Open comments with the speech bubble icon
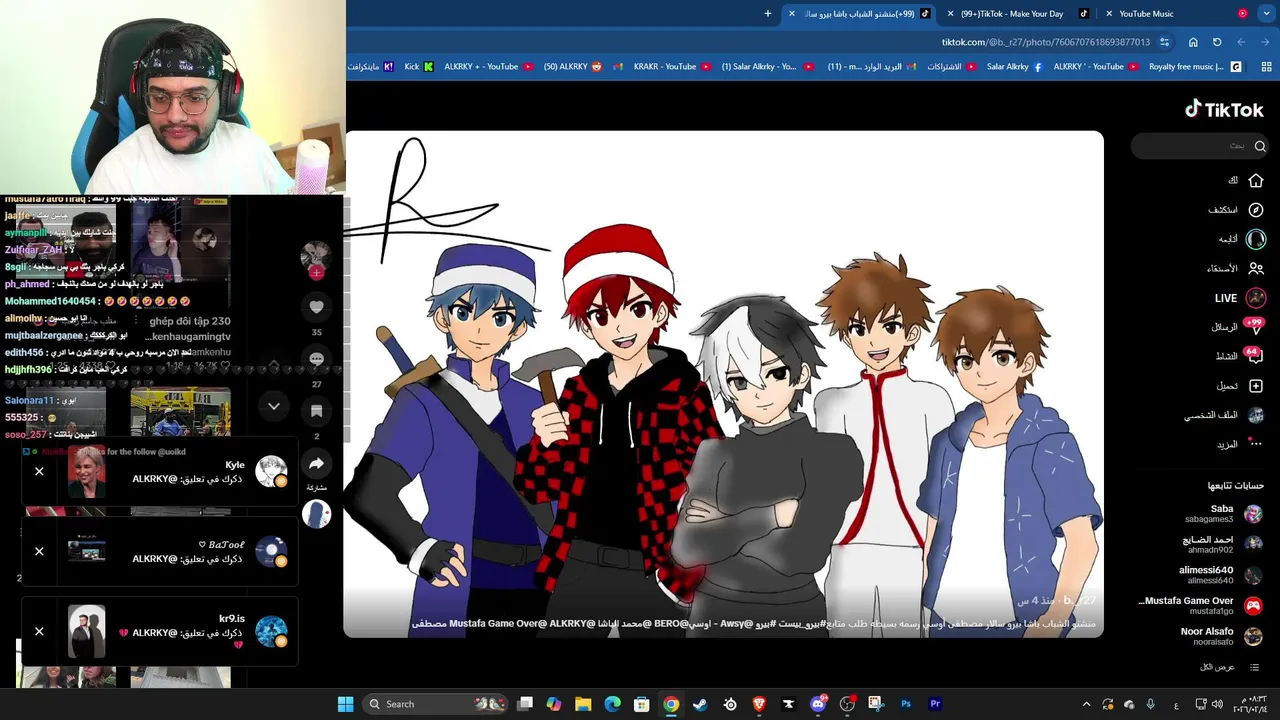The height and width of the screenshot is (720, 1280). [x=316, y=359]
